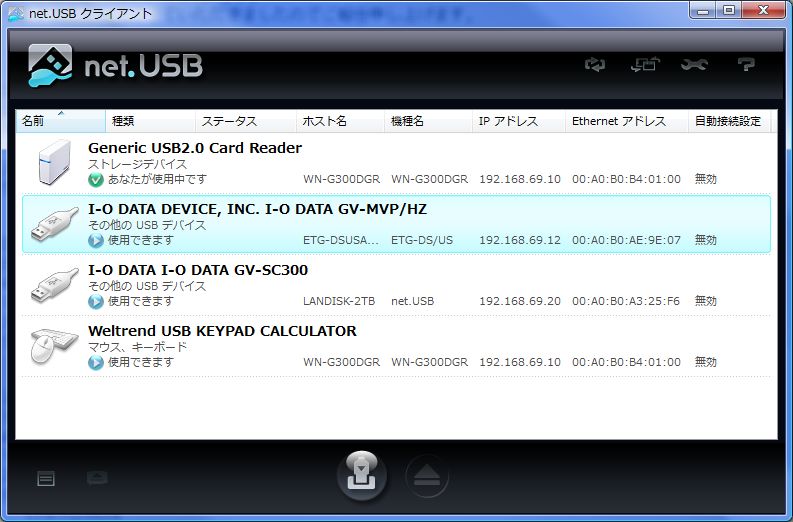Sort by the 種類 column header
The image size is (793, 522).
point(150,121)
